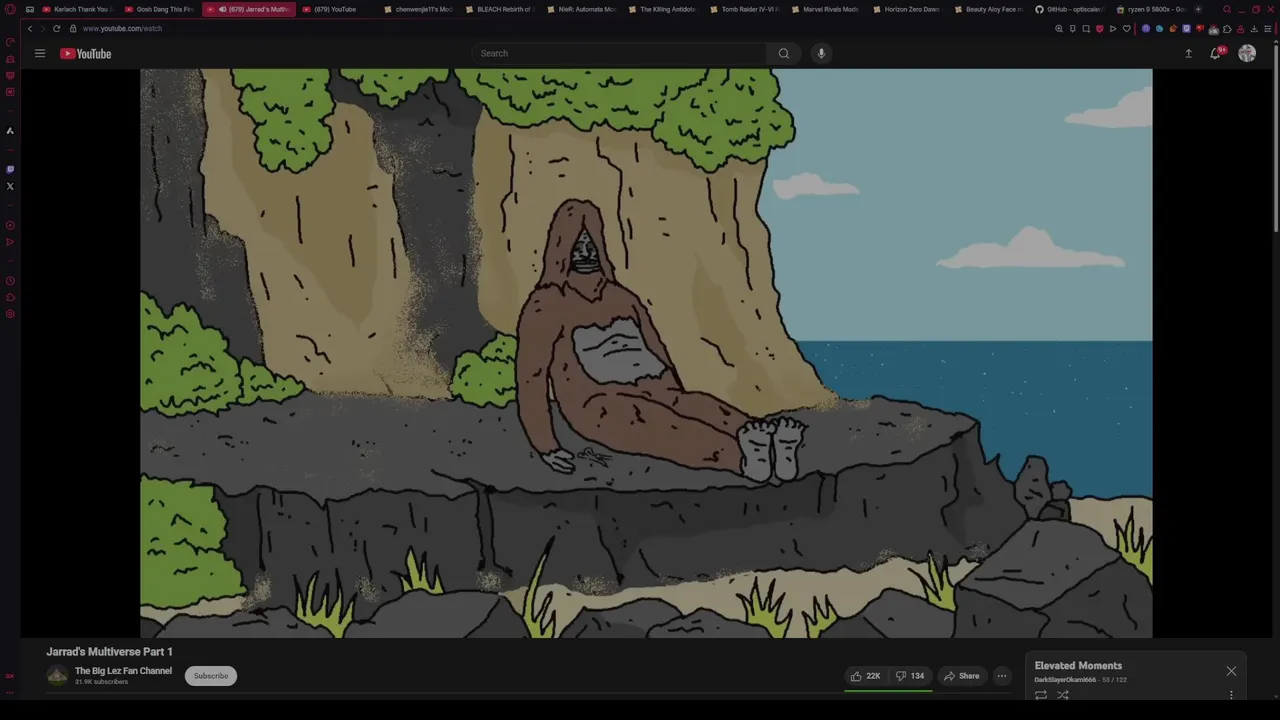Click the address bar URL youtube.com/watch
The image size is (1280, 720).
click(x=122, y=29)
